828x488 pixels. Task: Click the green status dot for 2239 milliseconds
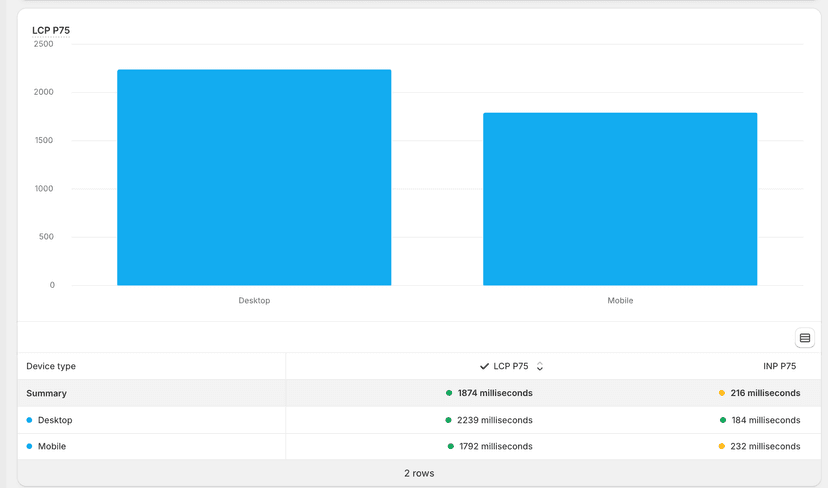[x=449, y=420]
